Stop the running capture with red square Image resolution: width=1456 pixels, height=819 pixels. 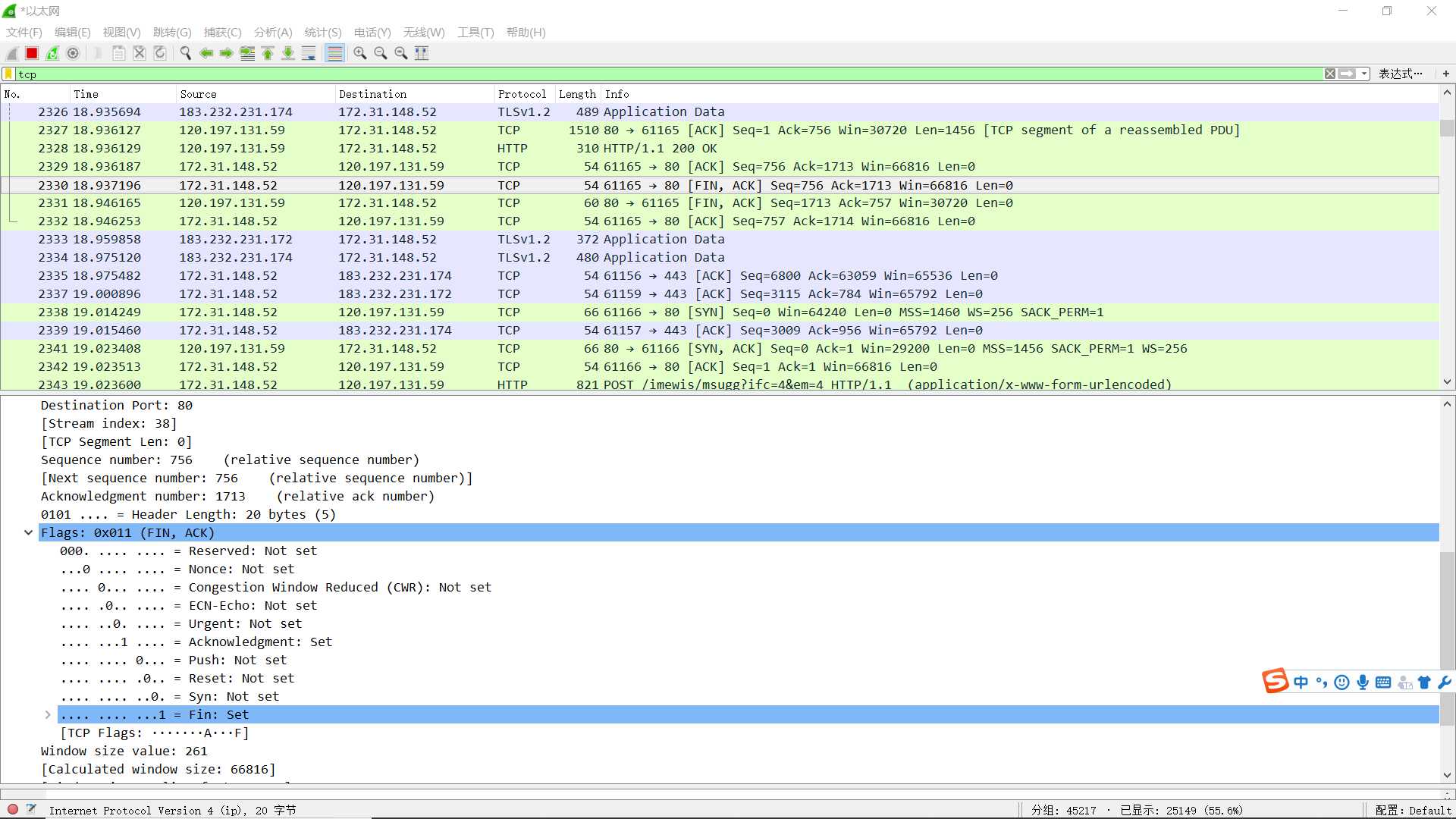[32, 53]
